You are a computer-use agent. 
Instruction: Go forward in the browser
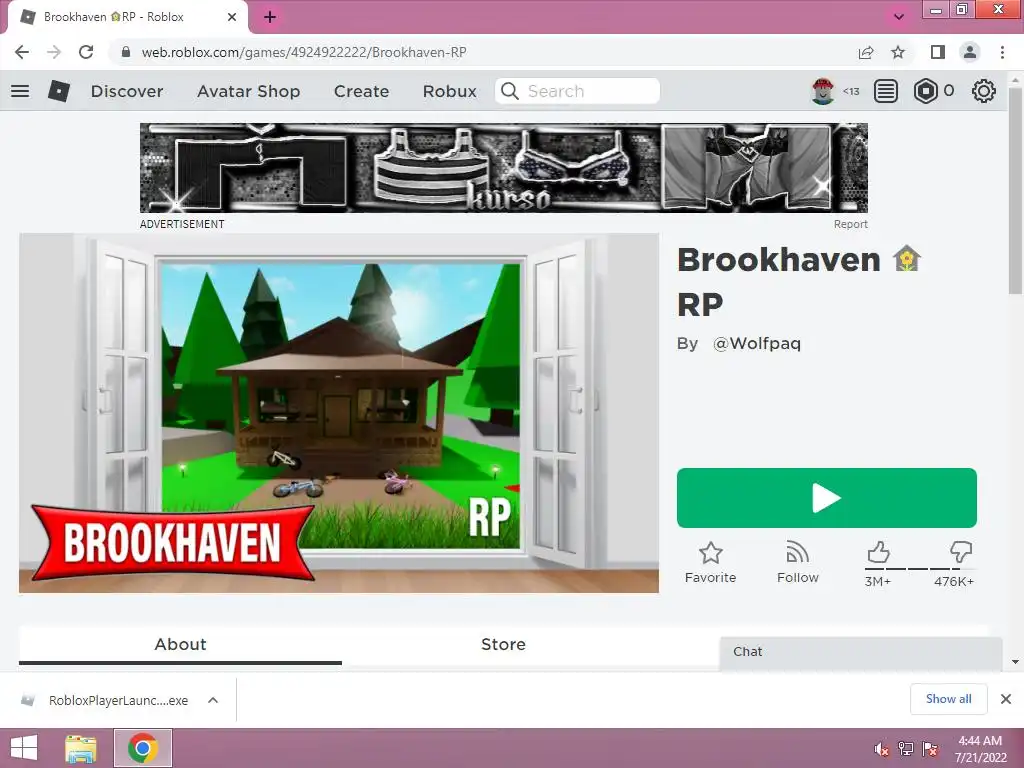point(54,52)
